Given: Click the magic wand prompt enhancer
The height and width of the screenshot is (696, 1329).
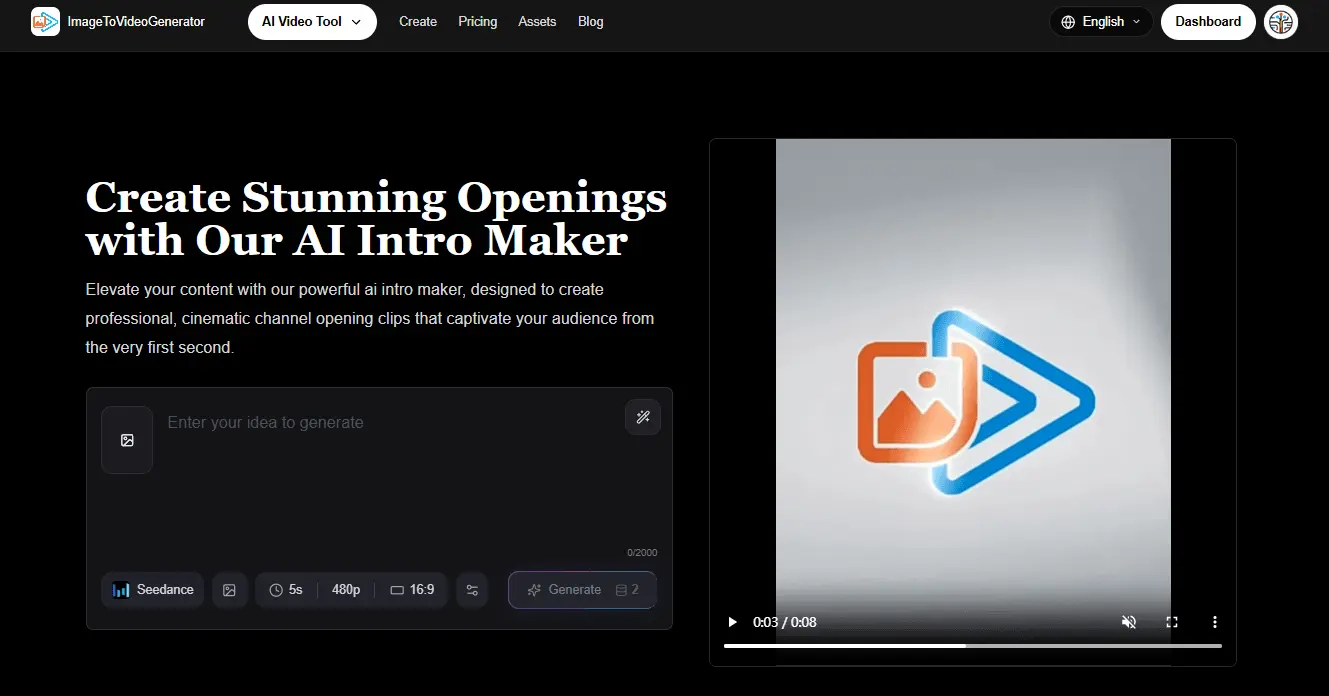Looking at the screenshot, I should point(643,417).
